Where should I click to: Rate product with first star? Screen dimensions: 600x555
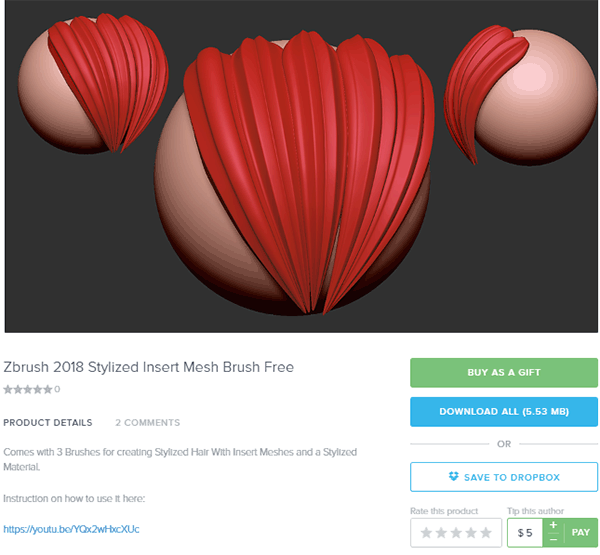[426, 532]
